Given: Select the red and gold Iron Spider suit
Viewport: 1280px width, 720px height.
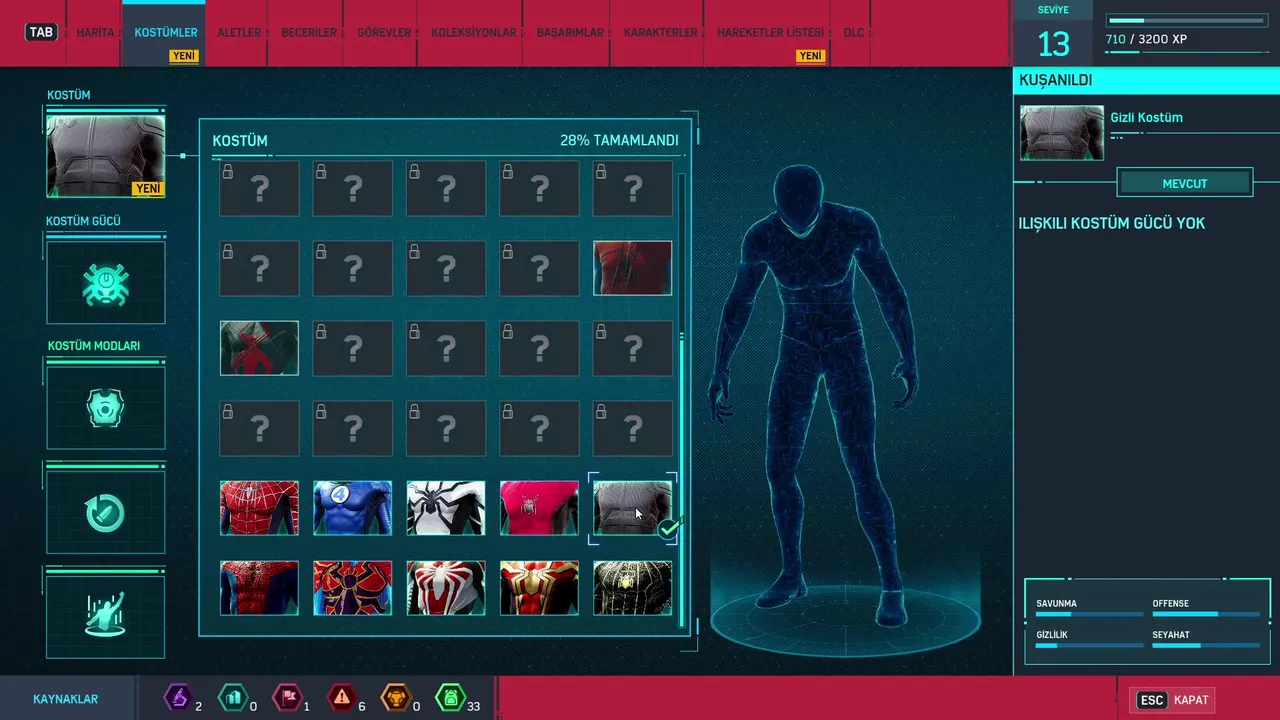Looking at the screenshot, I should click(539, 588).
